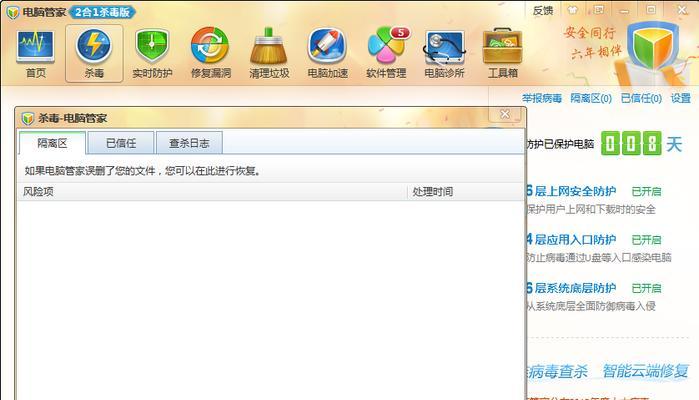Image resolution: width=699 pixels, height=400 pixels.
Task: Click the red 5 badge on 软件管理
Action: point(400,33)
